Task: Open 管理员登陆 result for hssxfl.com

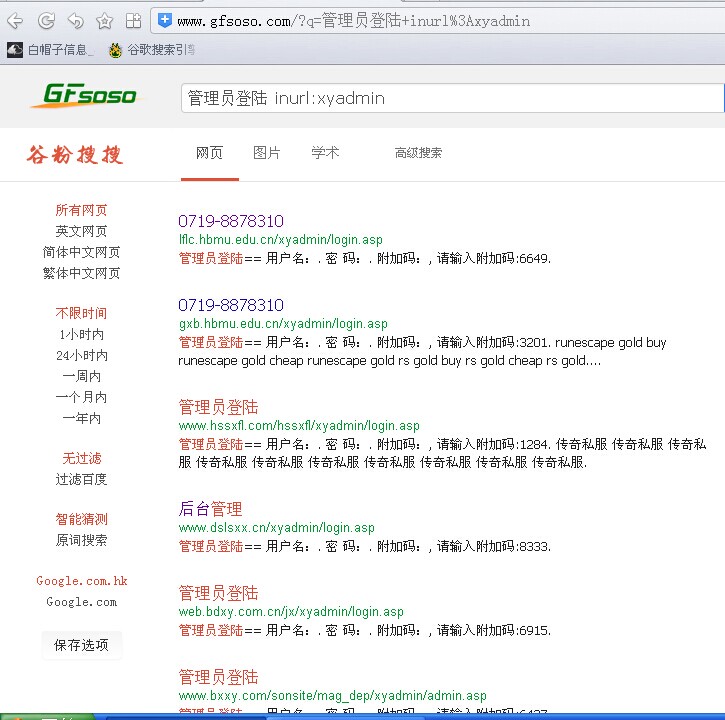Action: pyautogui.click(x=218, y=407)
